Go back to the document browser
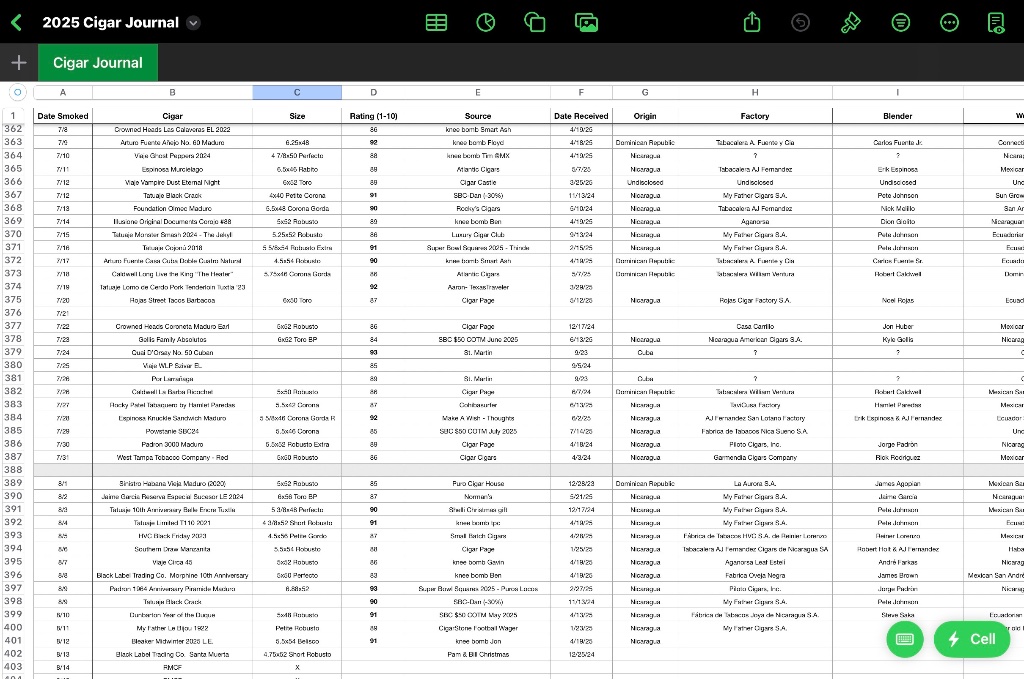The height and width of the screenshot is (679, 1024). click(x=17, y=22)
